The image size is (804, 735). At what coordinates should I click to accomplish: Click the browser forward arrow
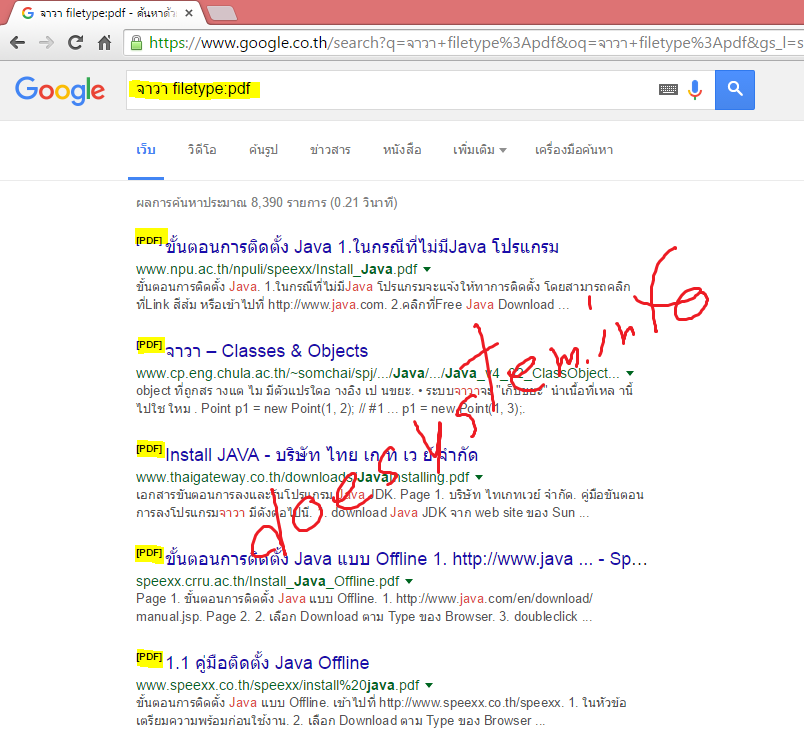tap(46, 43)
